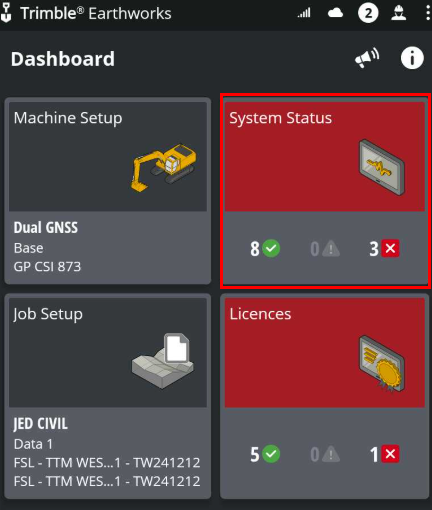Open the System Status tile
Screen dimensions: 432x510
[x=325, y=191]
